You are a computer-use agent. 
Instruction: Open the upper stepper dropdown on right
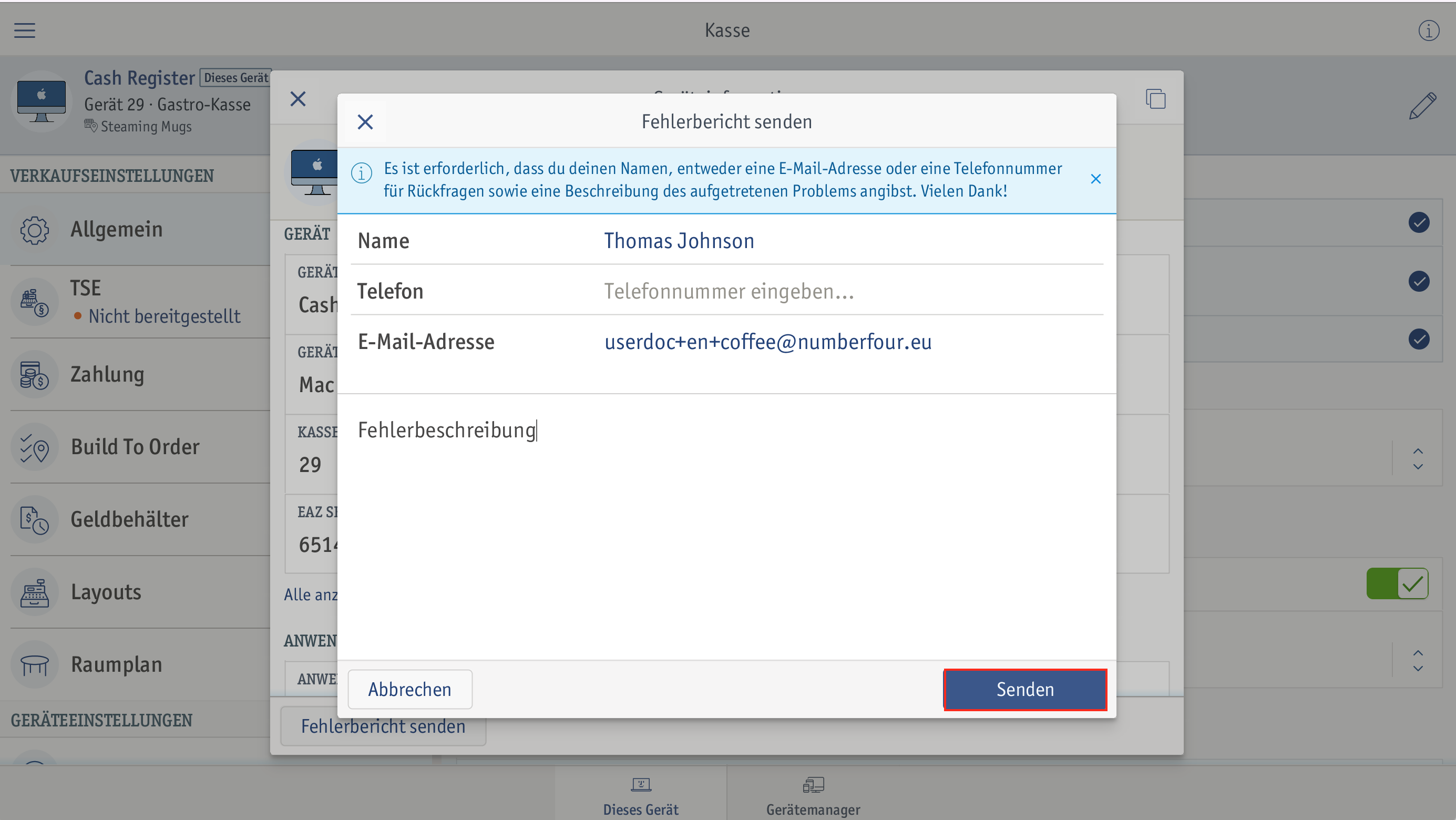coord(1418,458)
